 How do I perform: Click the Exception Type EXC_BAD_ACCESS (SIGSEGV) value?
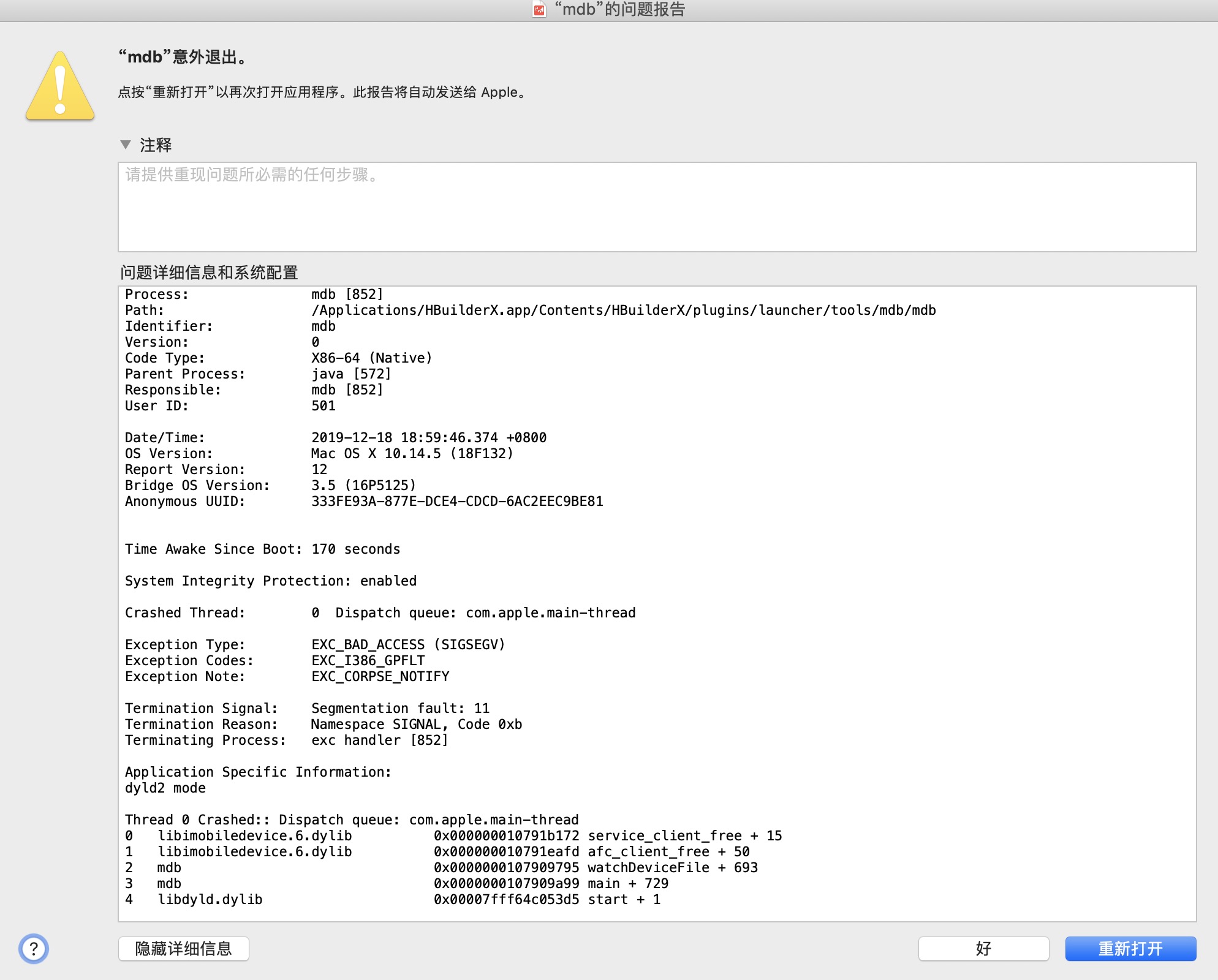click(408, 645)
